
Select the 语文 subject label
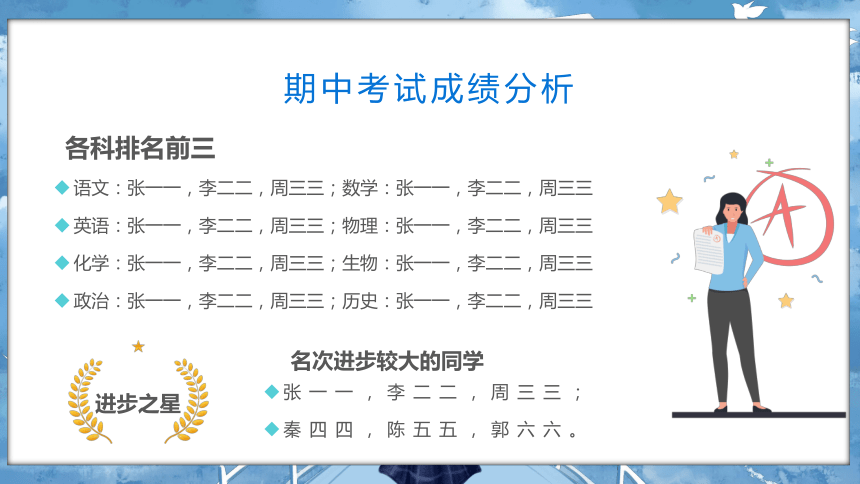point(91,188)
